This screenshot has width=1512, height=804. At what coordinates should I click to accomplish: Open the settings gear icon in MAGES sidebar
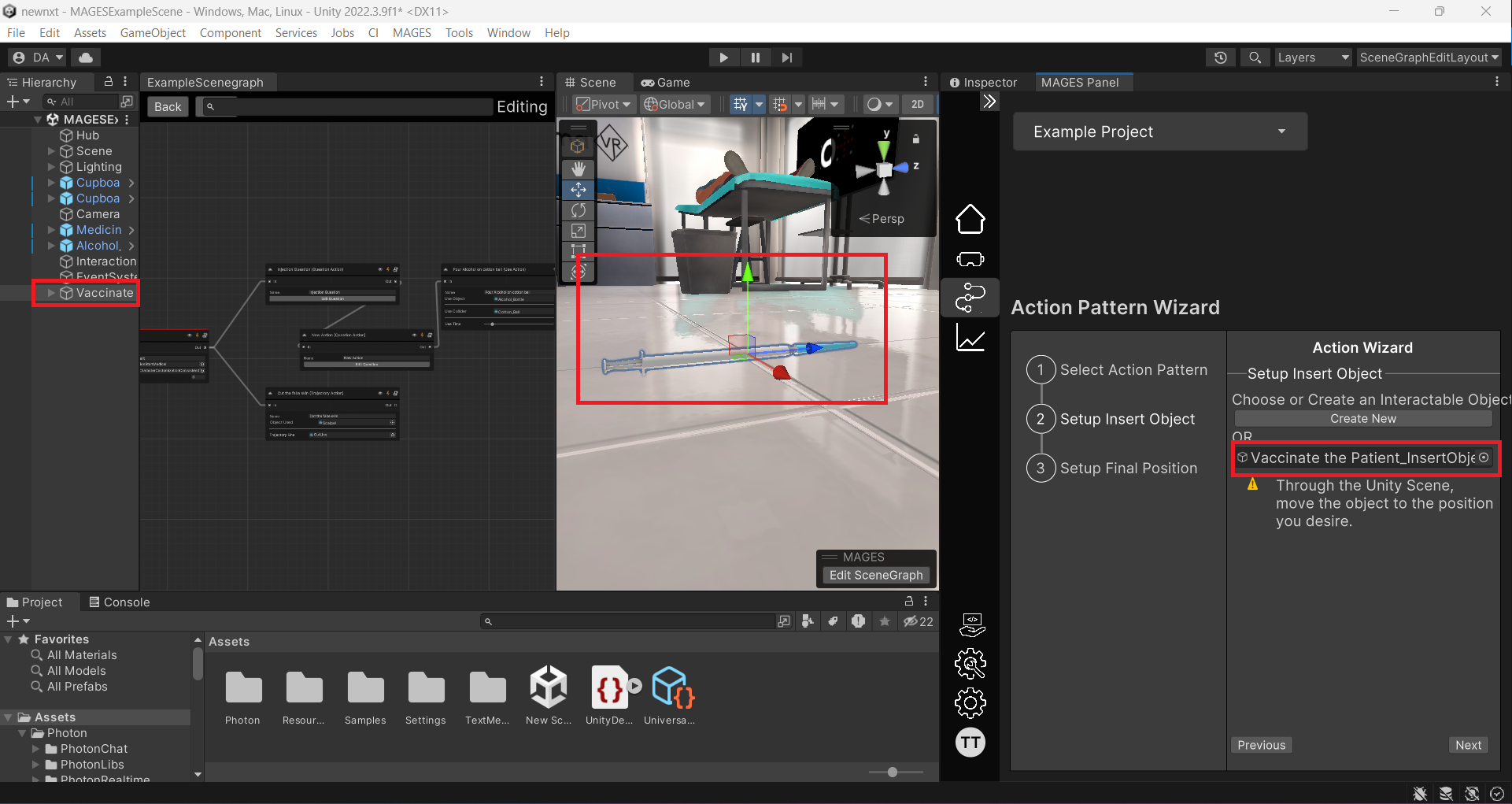tap(970, 703)
